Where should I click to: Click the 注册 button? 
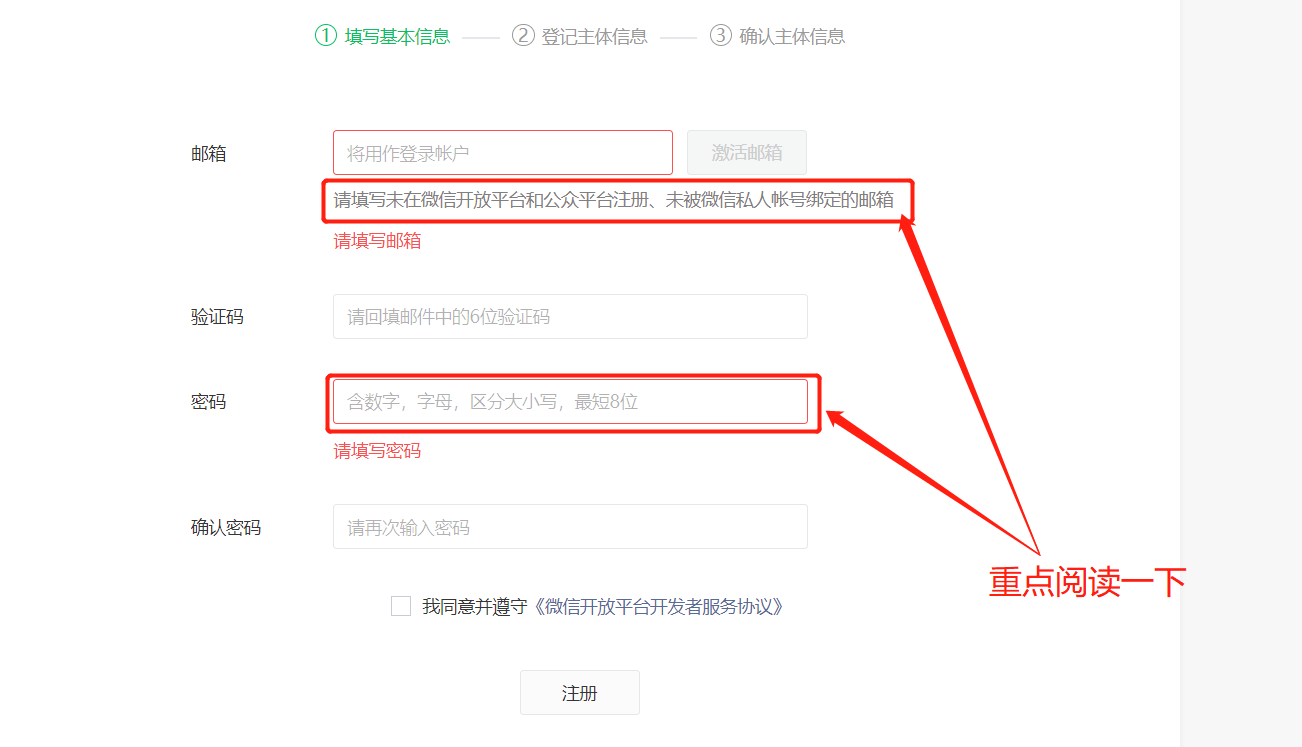(580, 693)
